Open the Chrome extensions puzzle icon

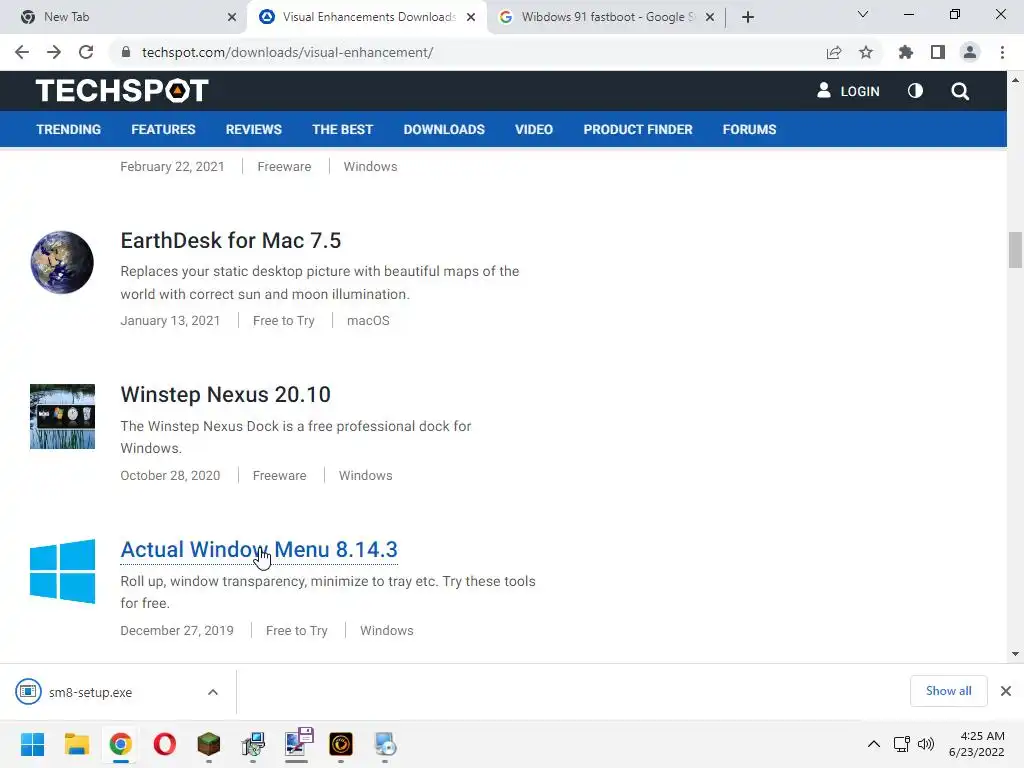[x=906, y=52]
